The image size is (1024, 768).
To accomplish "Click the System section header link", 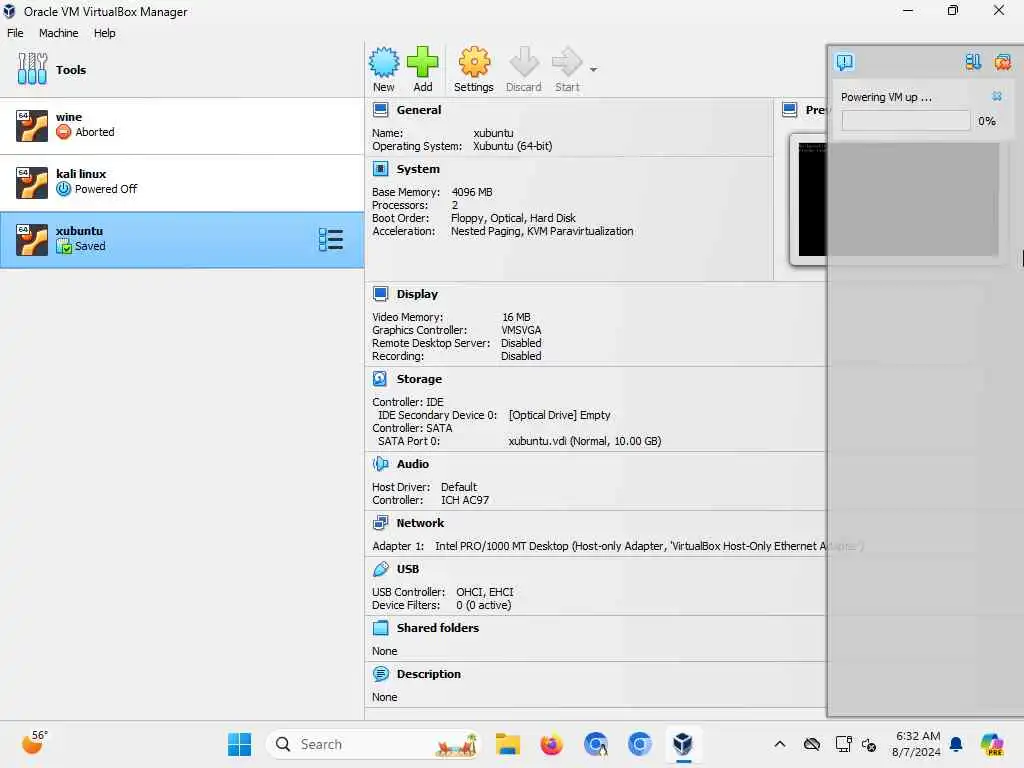I will [418, 169].
